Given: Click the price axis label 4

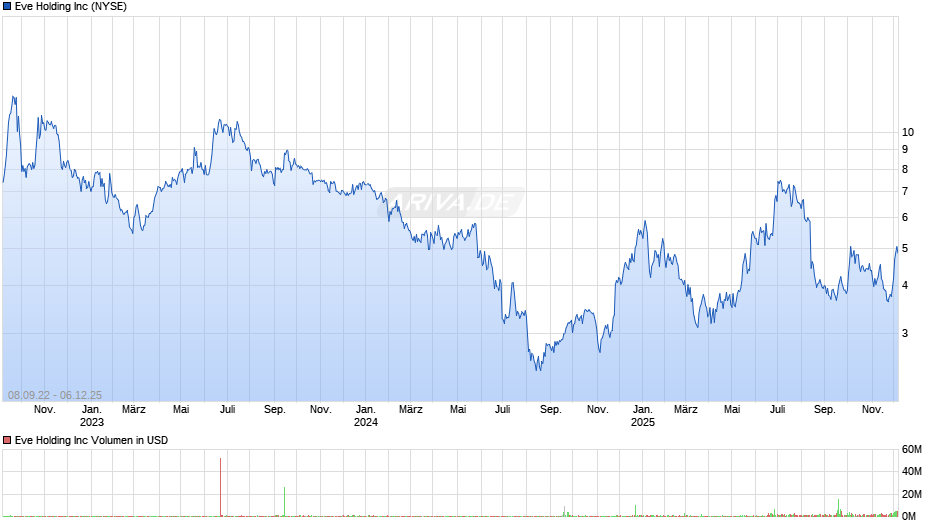Looking at the screenshot, I should [x=905, y=285].
